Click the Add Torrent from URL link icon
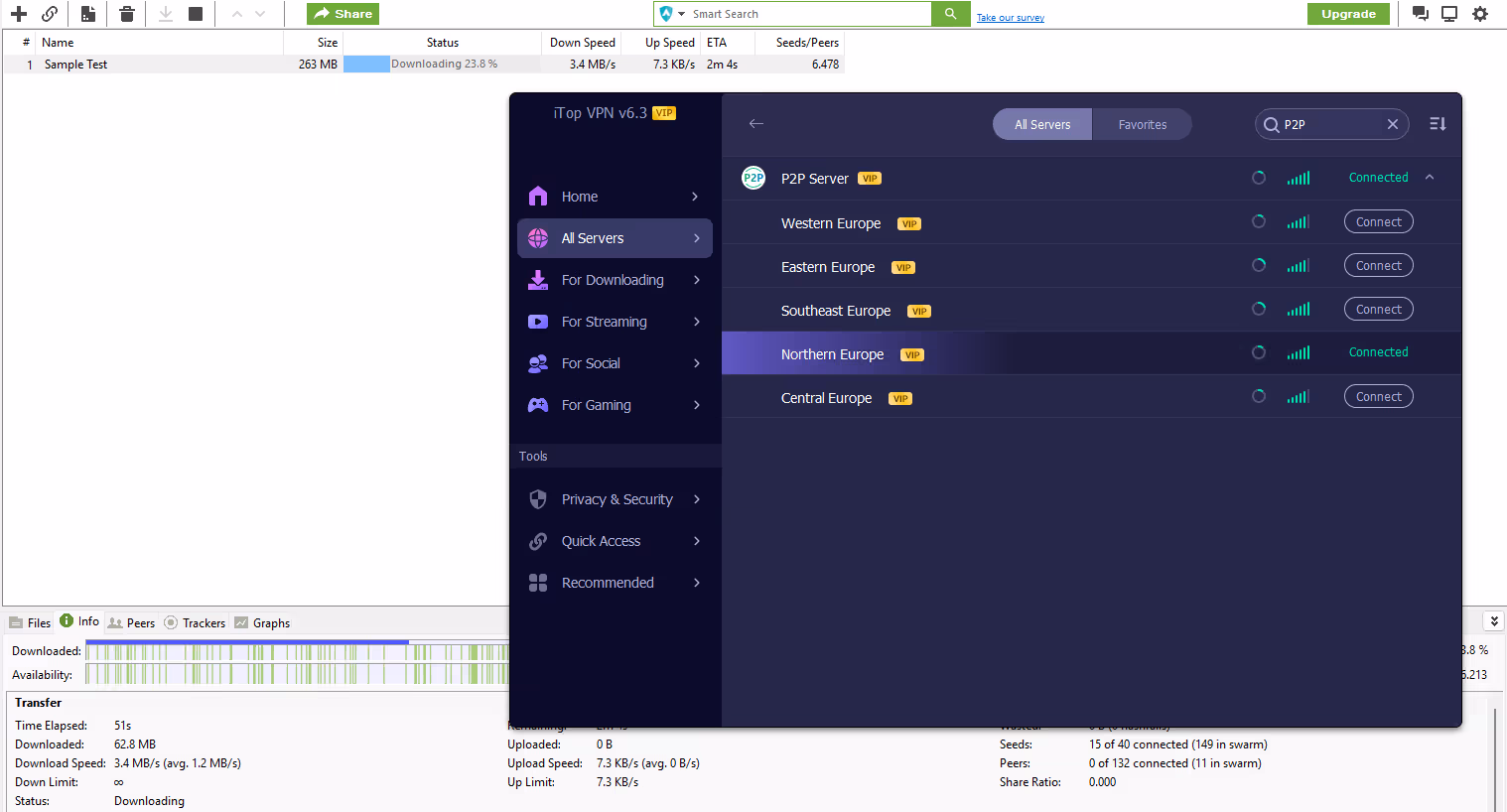Screen dimensions: 1507x812 pyautogui.click(x=50, y=14)
